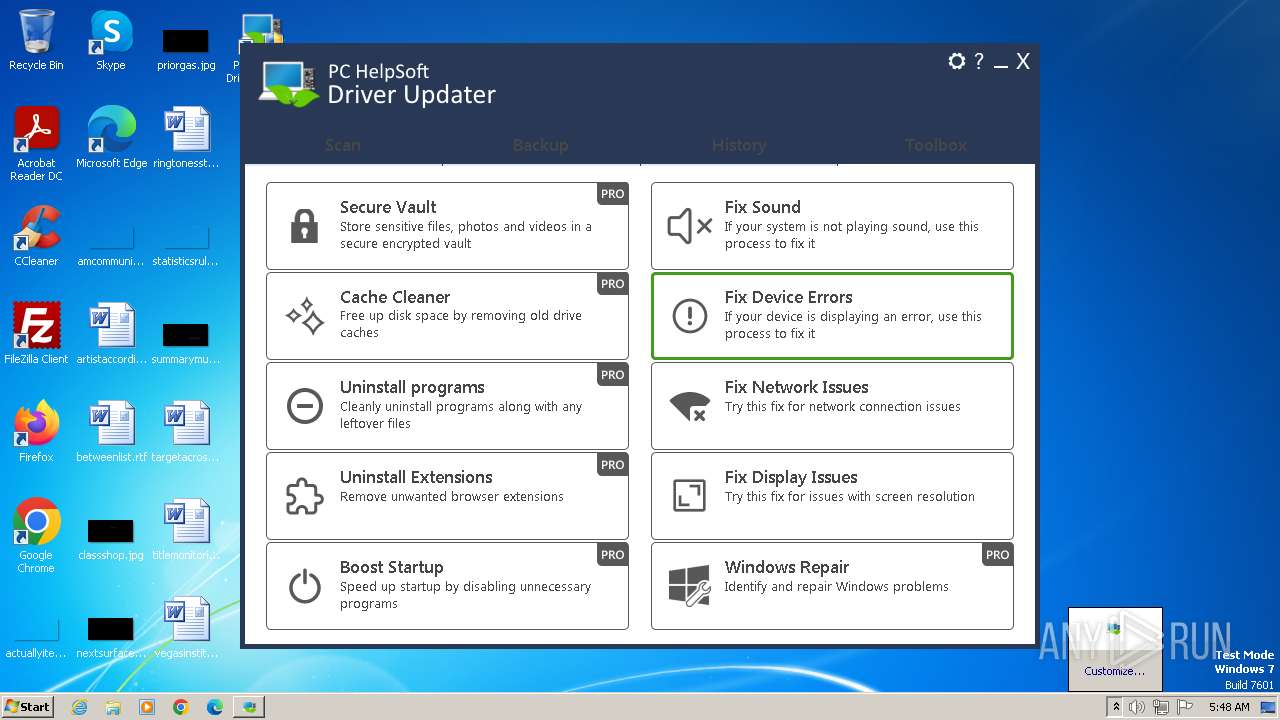Open settings via the gear icon
The width and height of the screenshot is (1280, 720).
point(957,61)
